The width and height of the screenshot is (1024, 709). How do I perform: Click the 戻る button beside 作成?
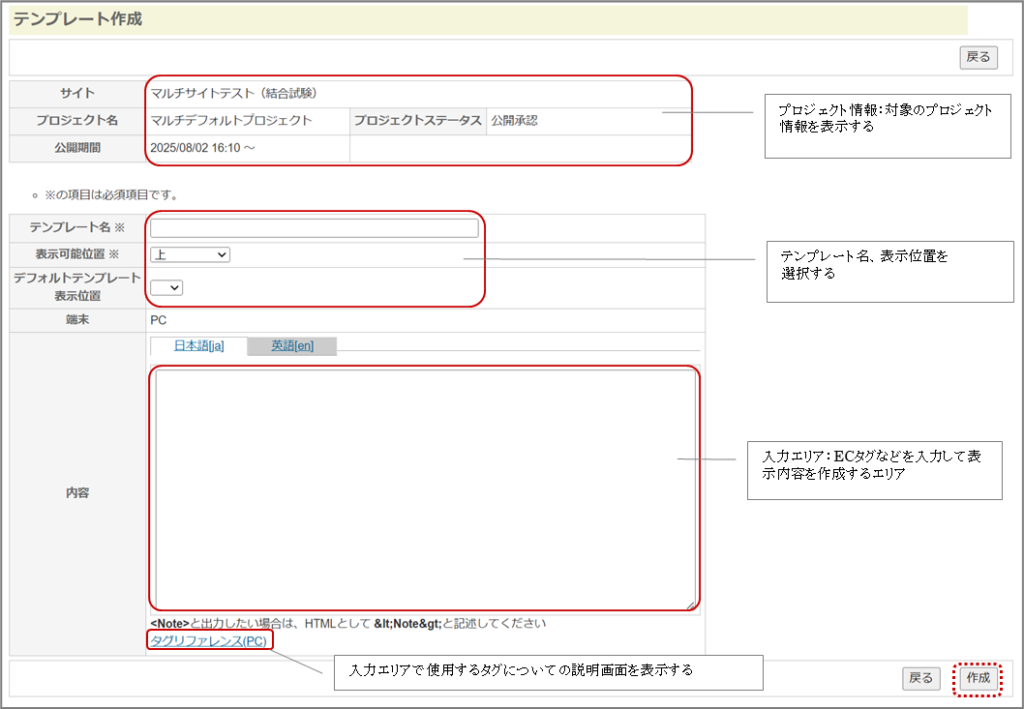(x=920, y=678)
